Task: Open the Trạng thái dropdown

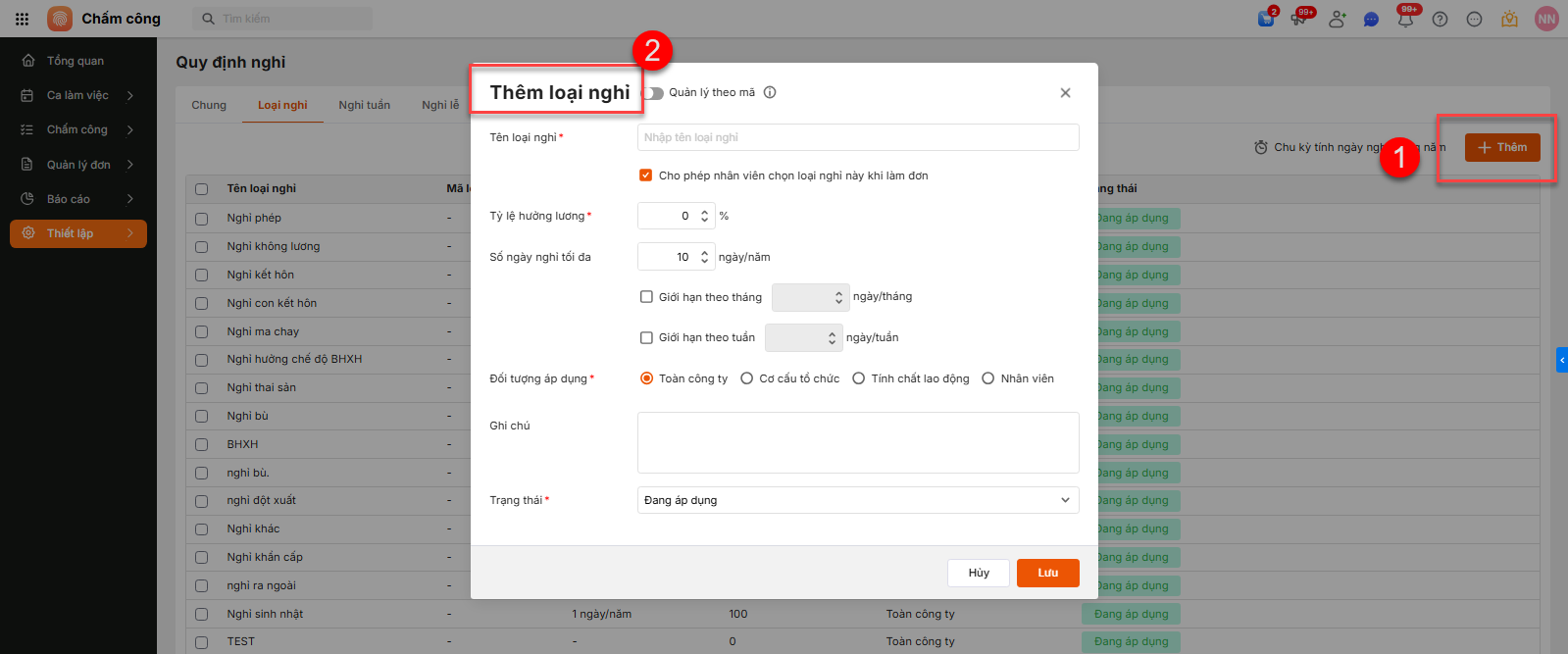Action: 858,500
